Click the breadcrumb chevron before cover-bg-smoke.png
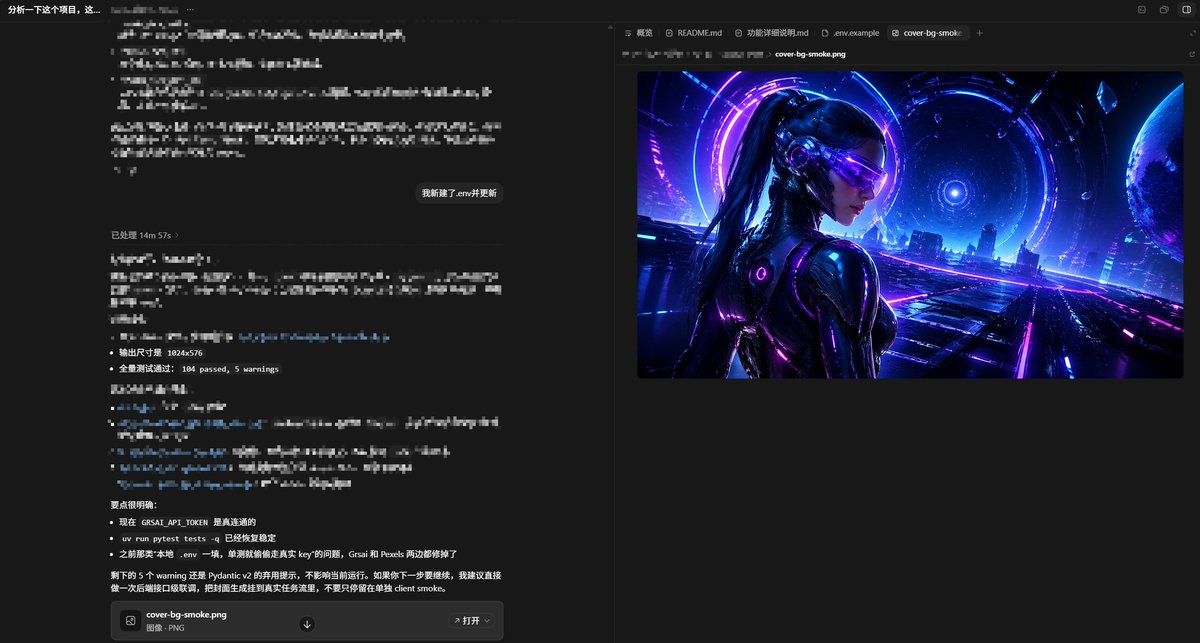Image resolution: width=1200 pixels, height=643 pixels. click(x=768, y=52)
